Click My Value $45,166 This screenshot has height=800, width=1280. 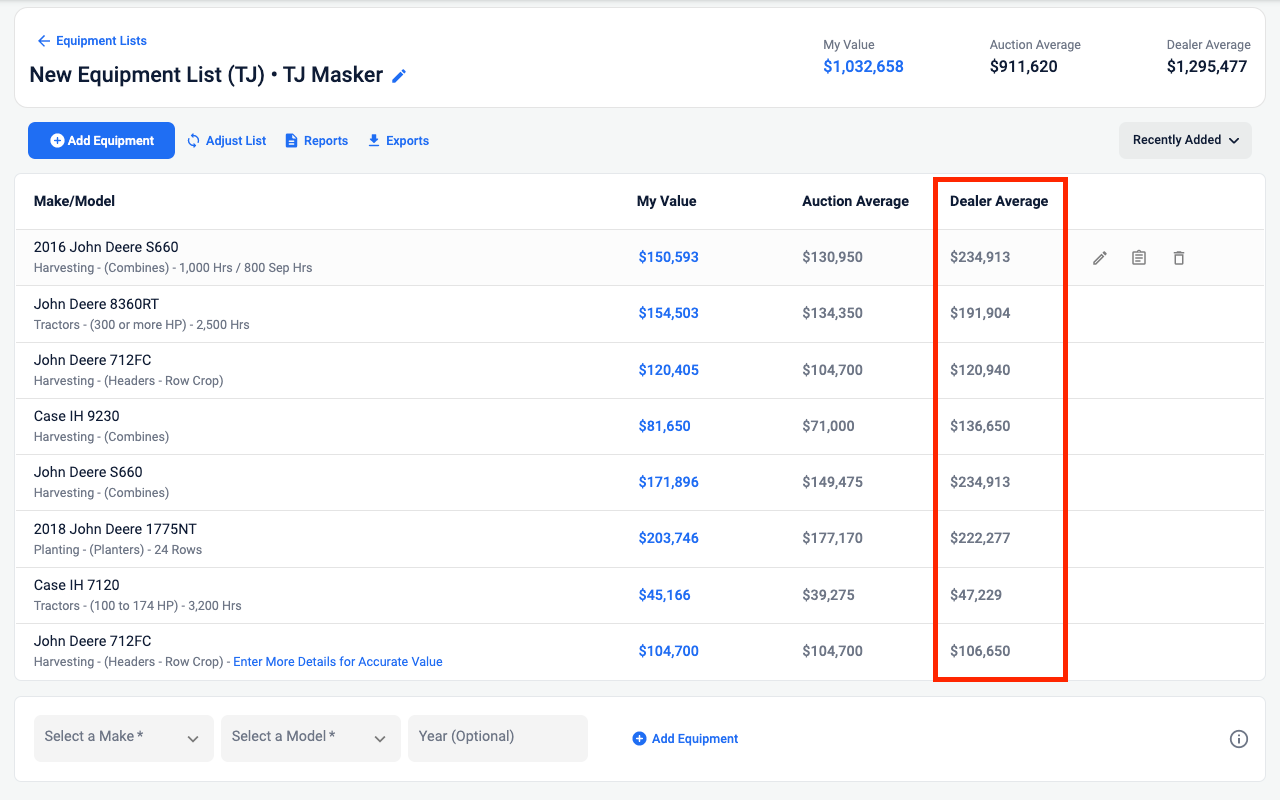click(x=665, y=595)
